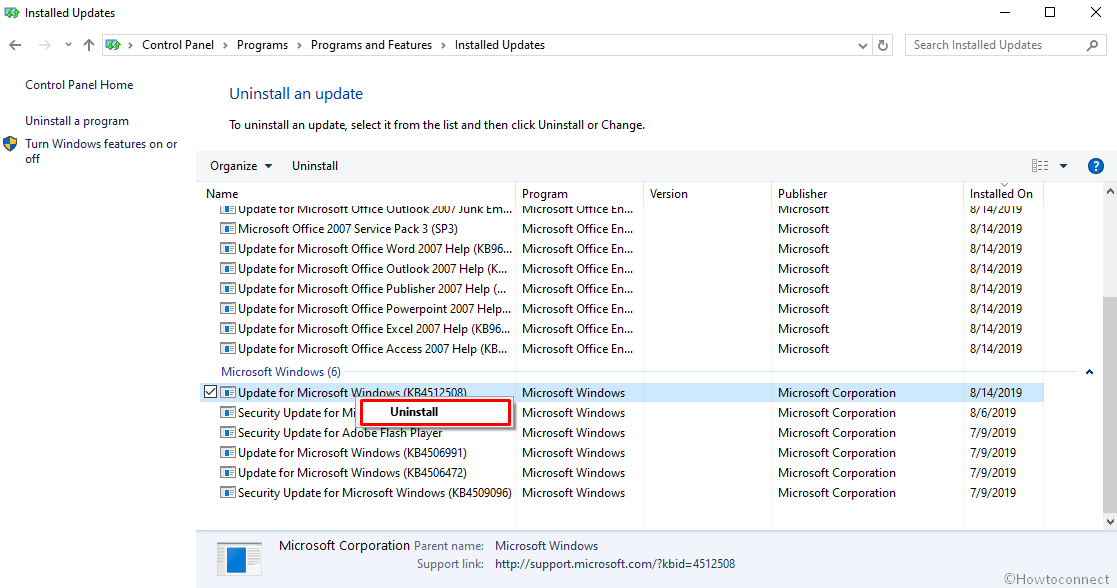Click icon of Access 2007 Help update

pos(228,349)
